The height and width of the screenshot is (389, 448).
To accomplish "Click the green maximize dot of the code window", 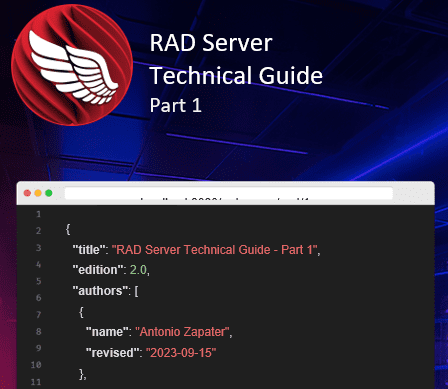I will coord(49,193).
